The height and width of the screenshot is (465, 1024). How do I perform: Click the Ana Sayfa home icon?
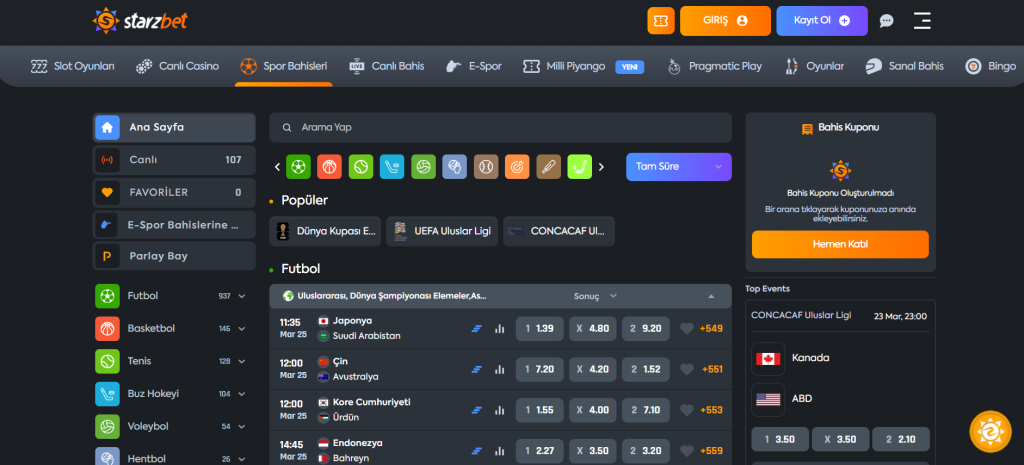[107, 127]
